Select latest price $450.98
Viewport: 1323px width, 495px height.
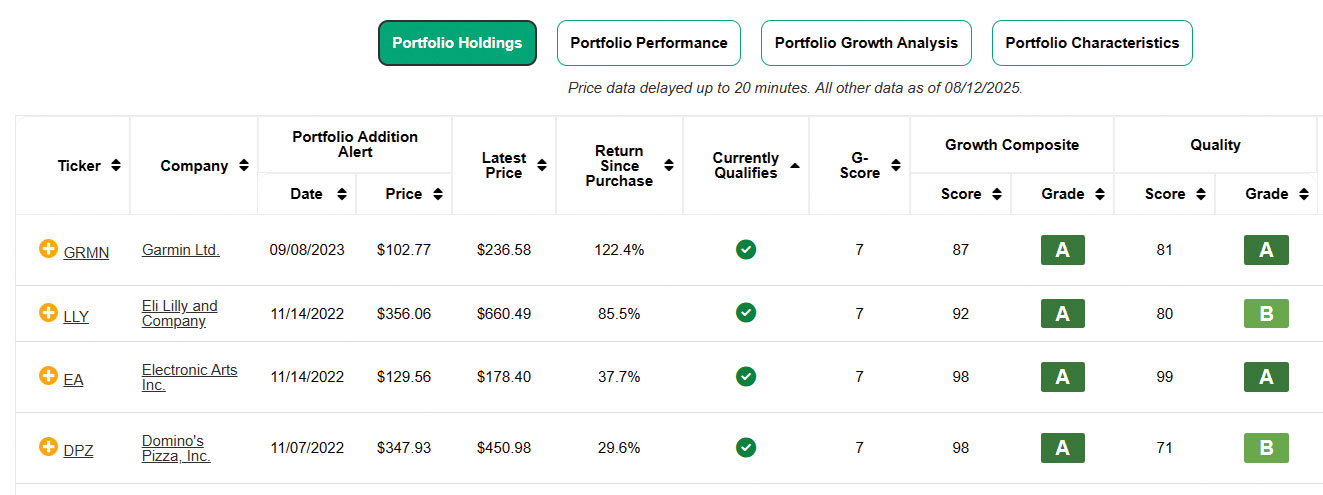tap(504, 448)
